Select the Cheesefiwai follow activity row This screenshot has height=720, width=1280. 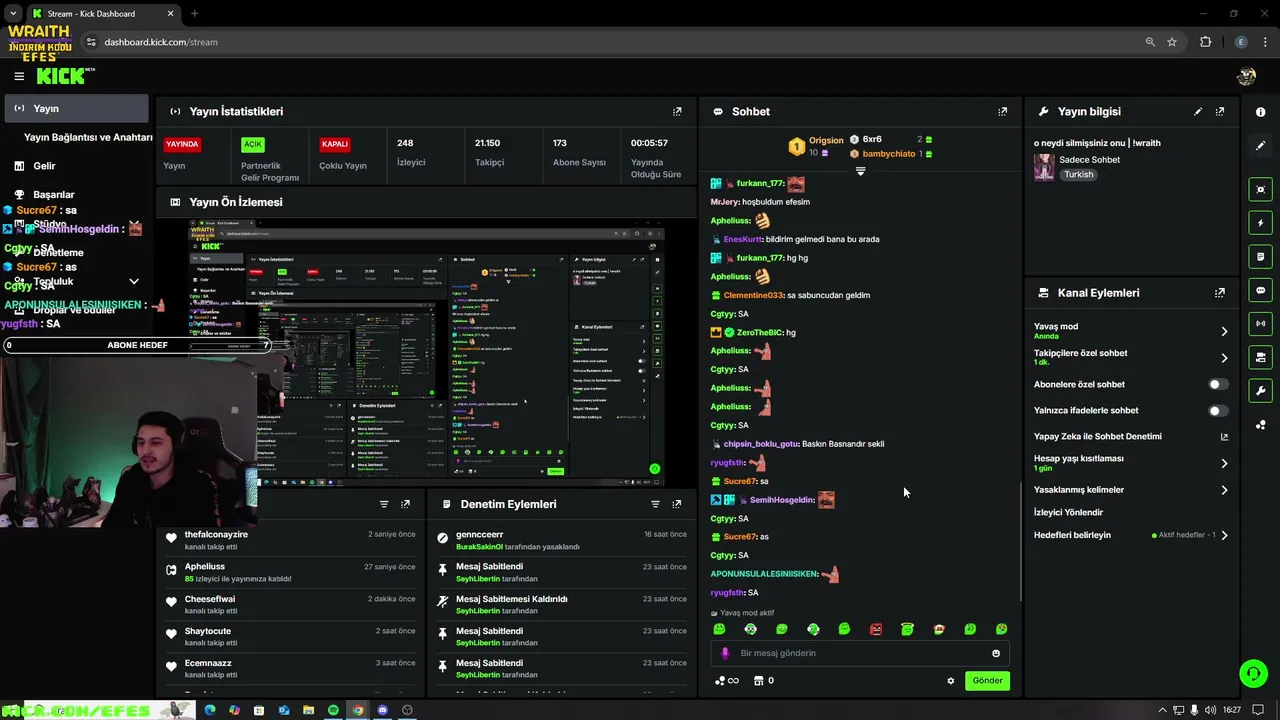(290, 605)
